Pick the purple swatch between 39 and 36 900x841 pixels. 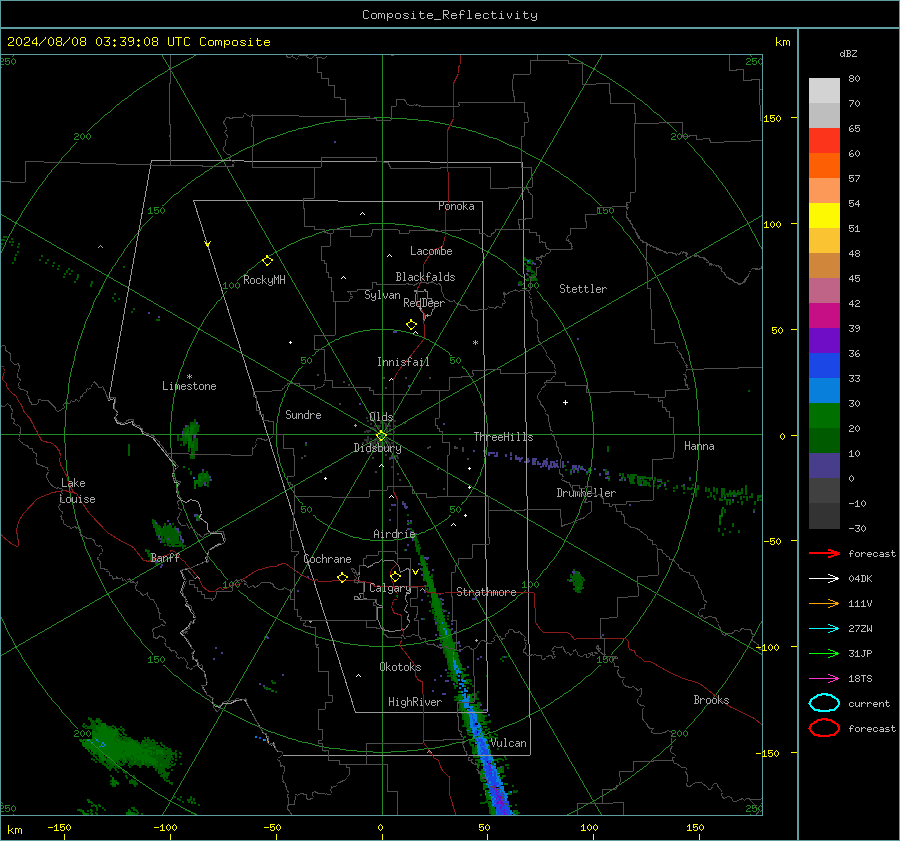pyautogui.click(x=824, y=341)
